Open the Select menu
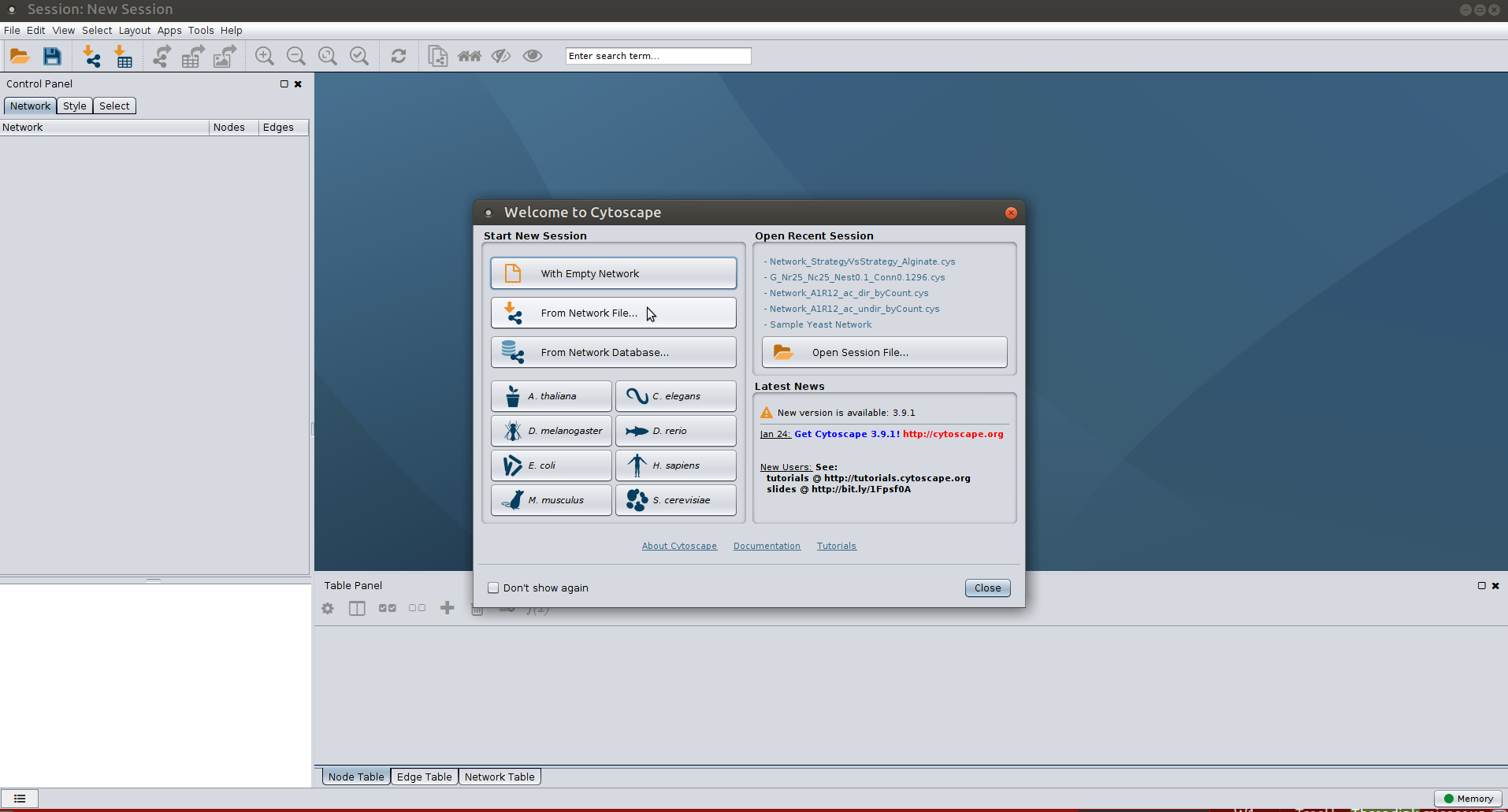1508x812 pixels. click(97, 31)
